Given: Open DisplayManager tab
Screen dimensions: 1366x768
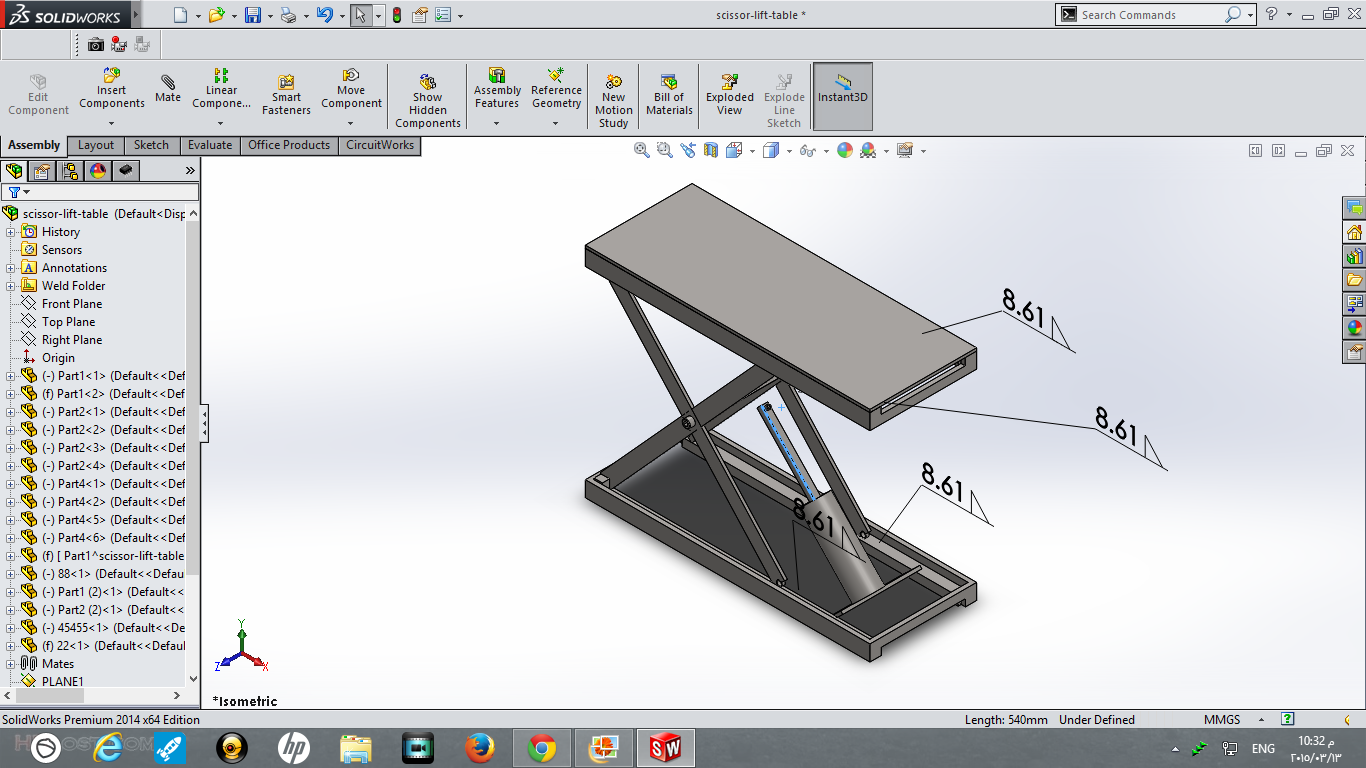Looking at the screenshot, I should pyautogui.click(x=98, y=171).
